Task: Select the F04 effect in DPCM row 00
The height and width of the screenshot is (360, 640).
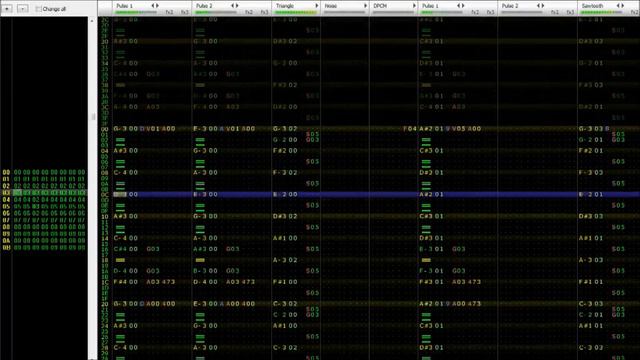Action: point(410,129)
